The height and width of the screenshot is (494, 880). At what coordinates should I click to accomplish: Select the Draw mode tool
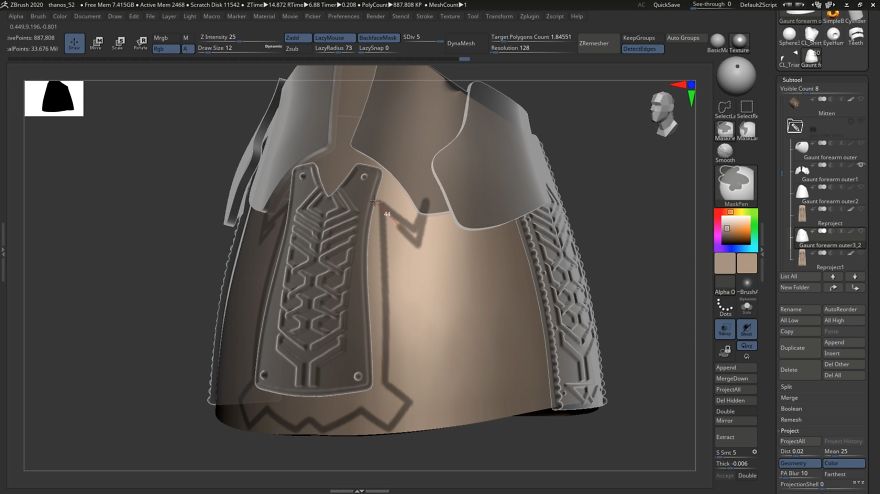coord(75,43)
